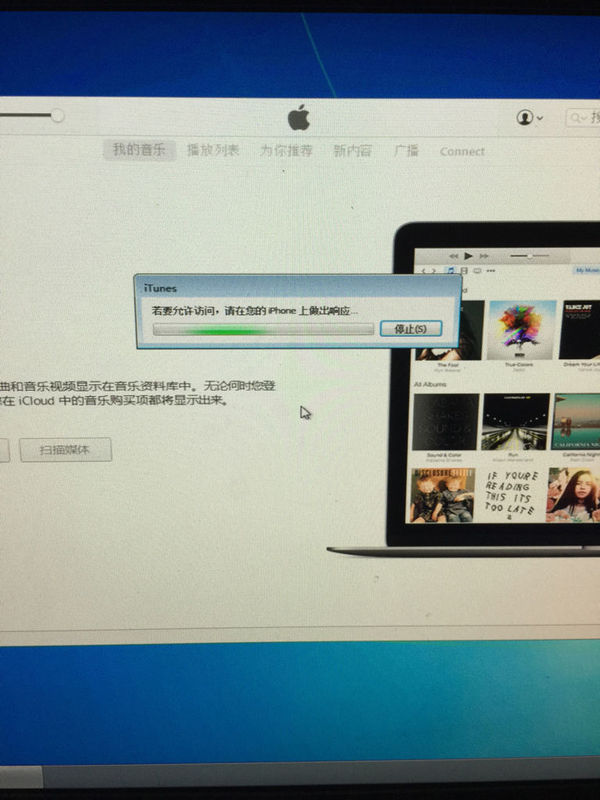
Task: Click the Apple logo in the iTunes header
Action: tap(299, 117)
